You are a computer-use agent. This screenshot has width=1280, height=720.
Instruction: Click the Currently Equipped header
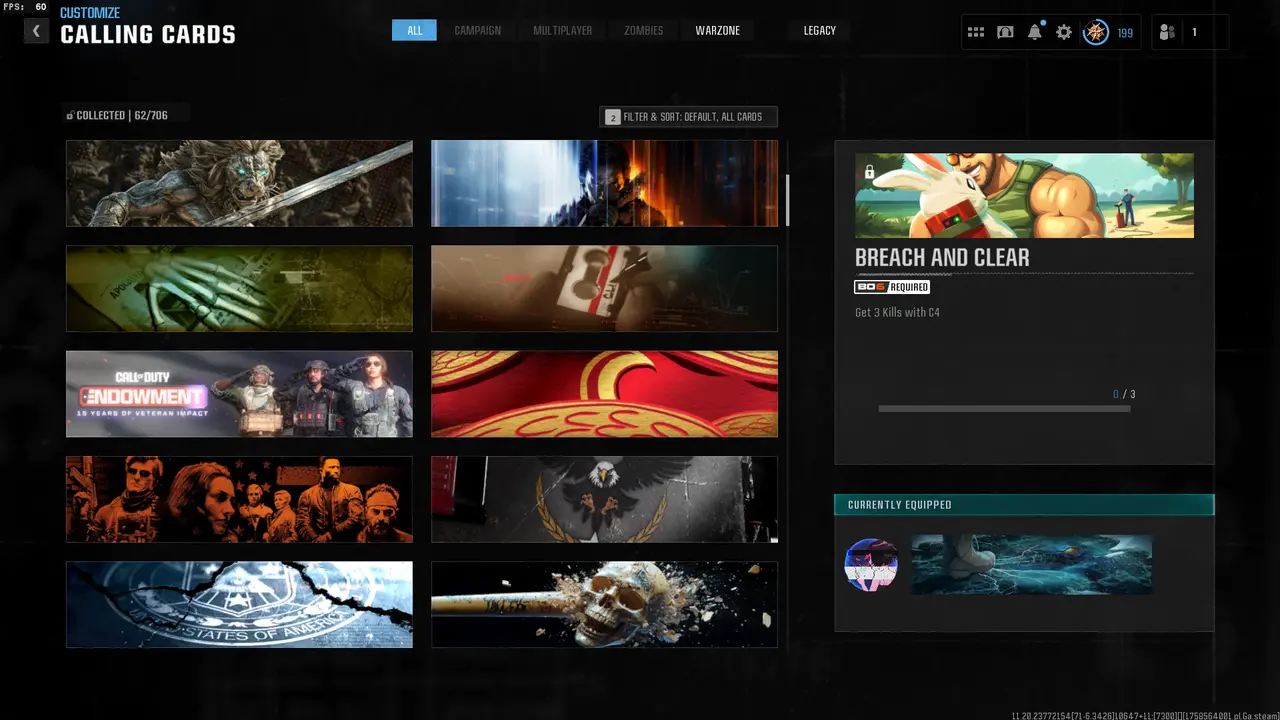click(x=1024, y=505)
